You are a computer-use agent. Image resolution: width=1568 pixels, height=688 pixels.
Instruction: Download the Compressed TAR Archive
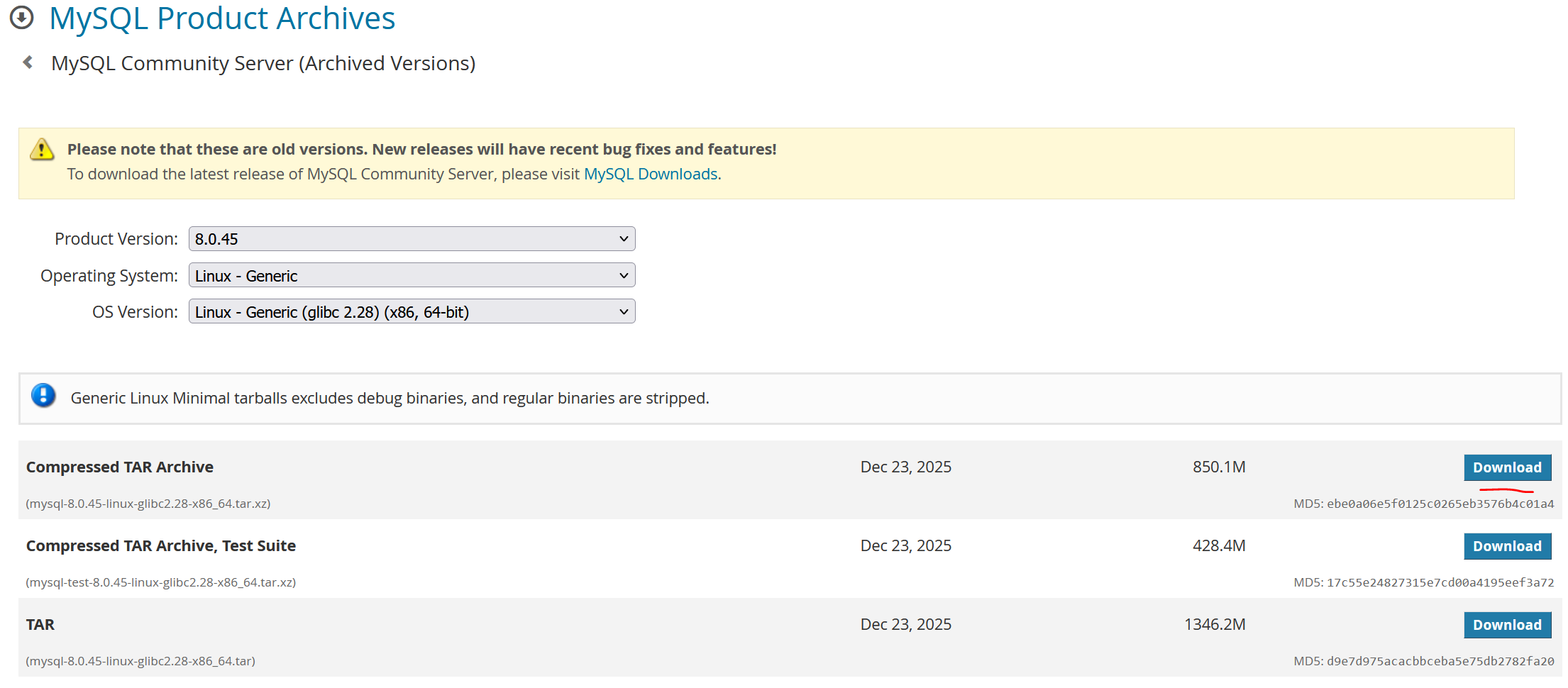pyautogui.click(x=1507, y=467)
